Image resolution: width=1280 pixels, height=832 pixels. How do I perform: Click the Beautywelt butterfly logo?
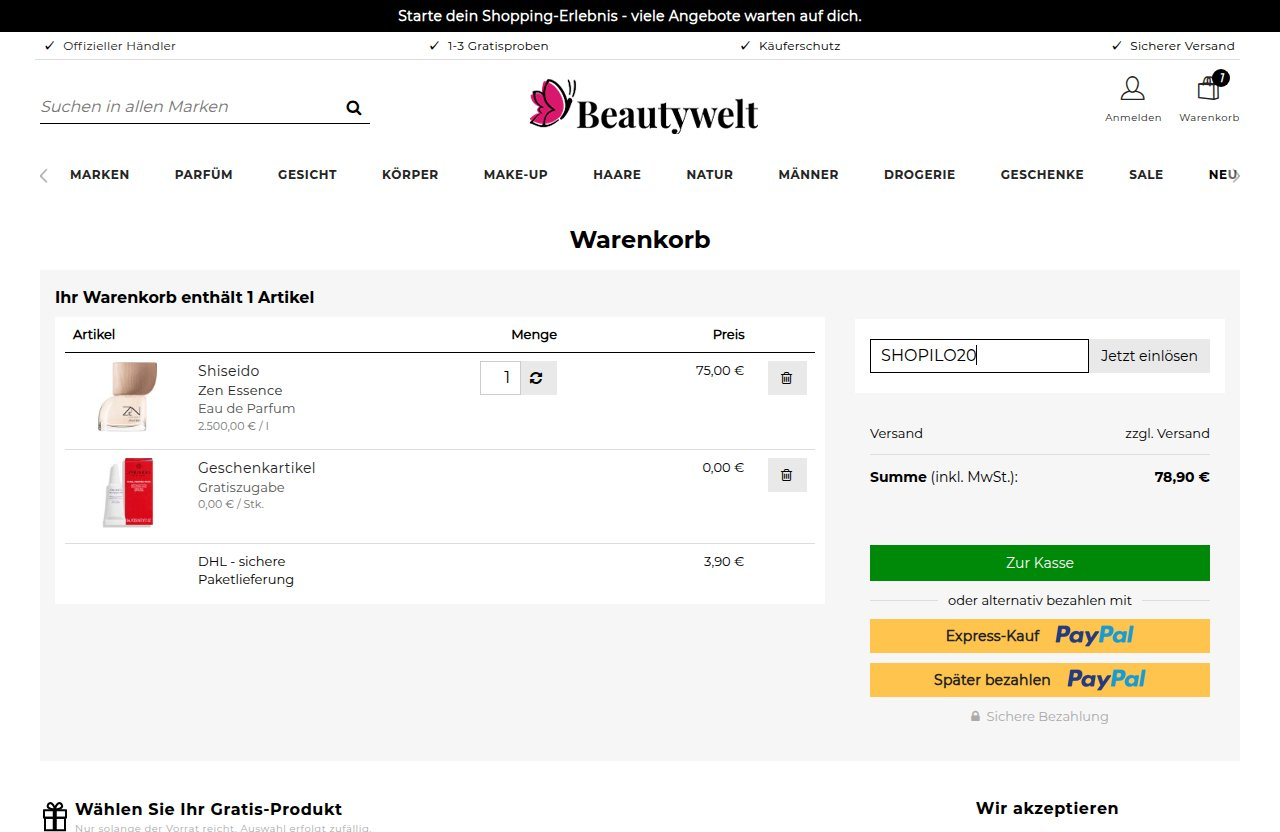(x=644, y=106)
